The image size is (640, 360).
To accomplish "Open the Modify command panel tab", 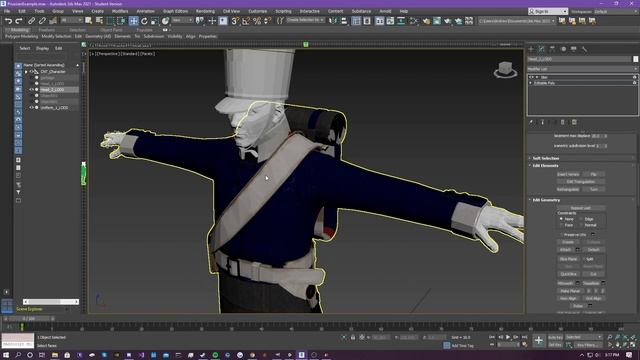I will coord(542,49).
